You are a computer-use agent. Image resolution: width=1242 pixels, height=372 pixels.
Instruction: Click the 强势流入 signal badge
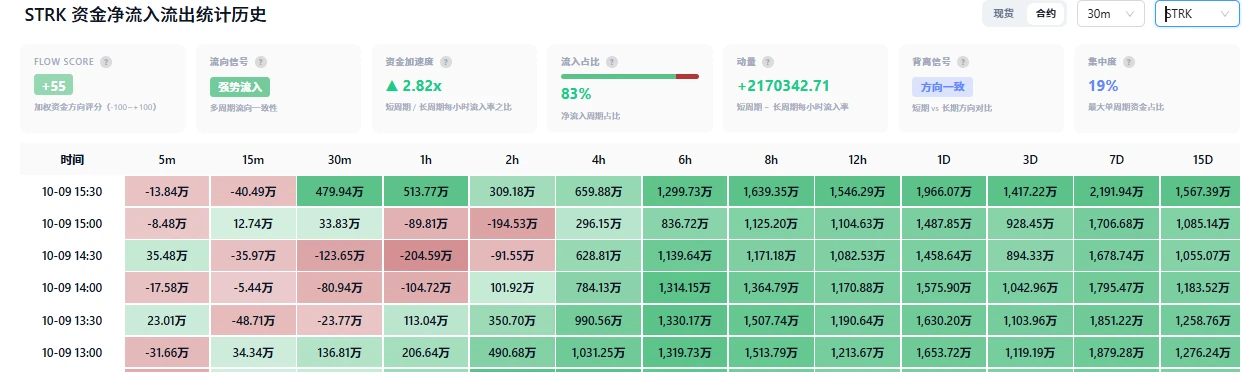[239, 87]
